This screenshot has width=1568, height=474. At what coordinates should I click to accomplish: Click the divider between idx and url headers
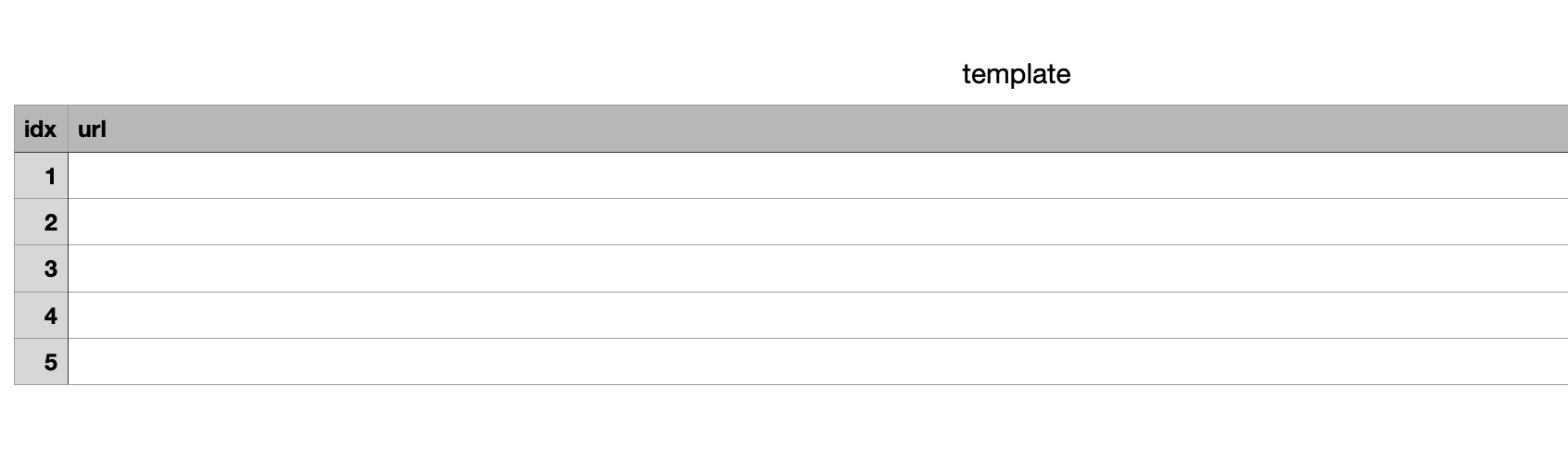68,129
